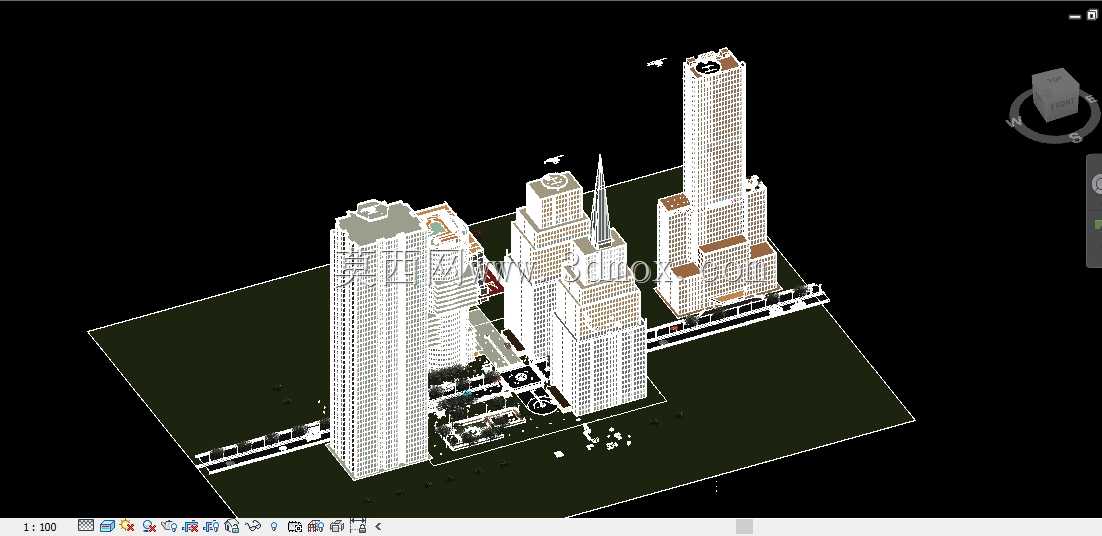The width and height of the screenshot is (1102, 536).
Task: Open the steering wheel on the navigation bar
Action: tap(1096, 184)
